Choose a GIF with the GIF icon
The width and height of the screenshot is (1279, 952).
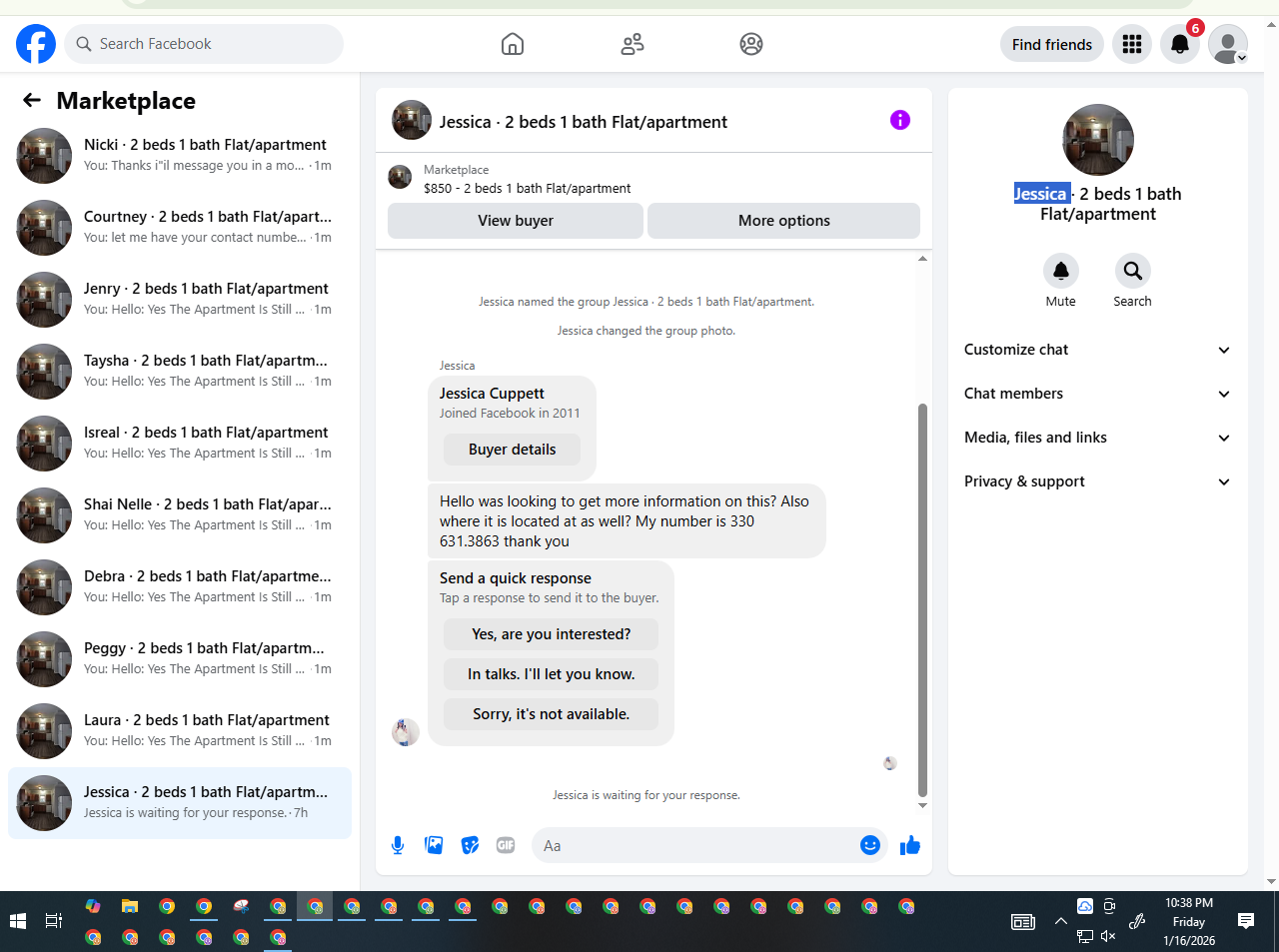[x=506, y=845]
